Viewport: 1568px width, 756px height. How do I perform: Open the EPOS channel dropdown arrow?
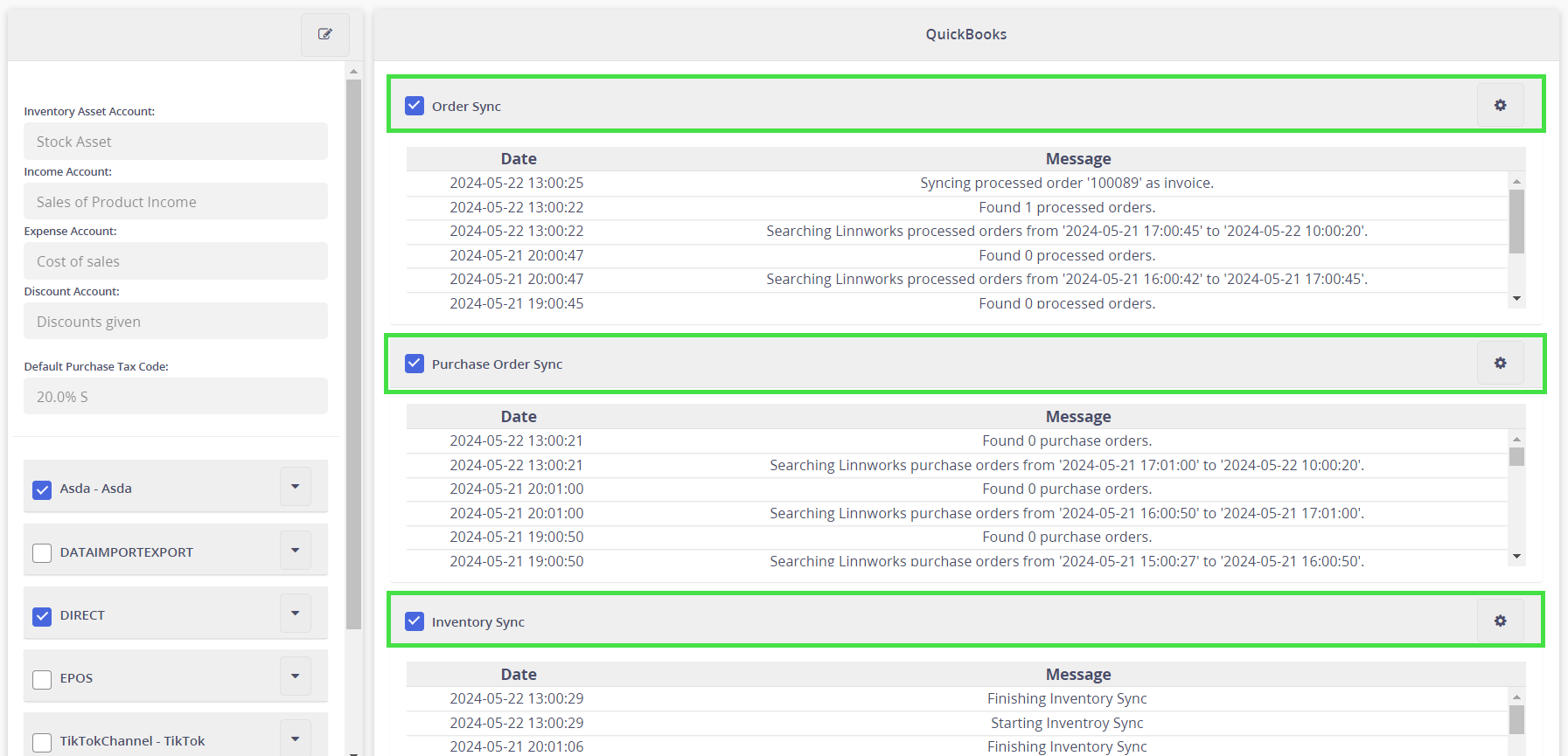tap(296, 676)
